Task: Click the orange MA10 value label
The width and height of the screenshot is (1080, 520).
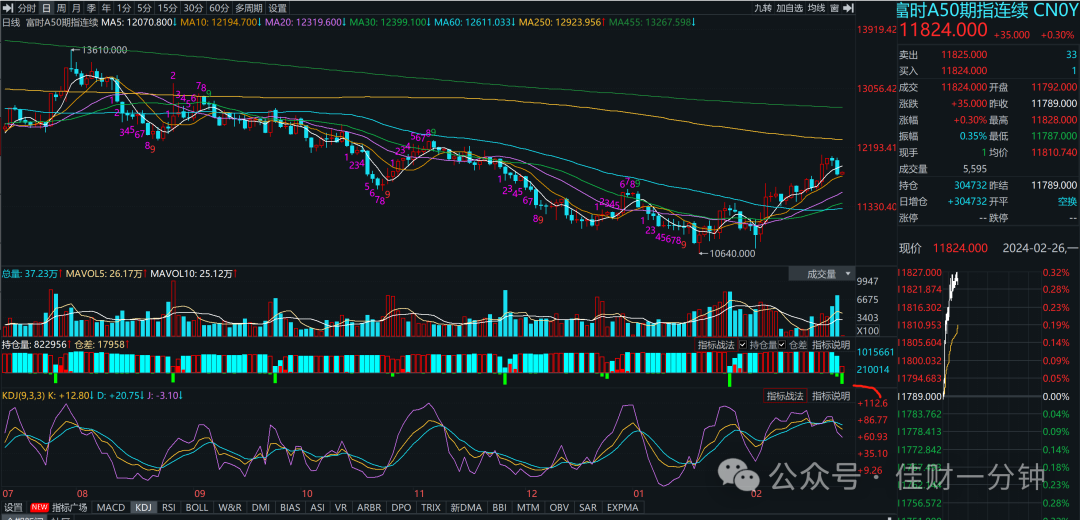Action: pyautogui.click(x=220, y=23)
